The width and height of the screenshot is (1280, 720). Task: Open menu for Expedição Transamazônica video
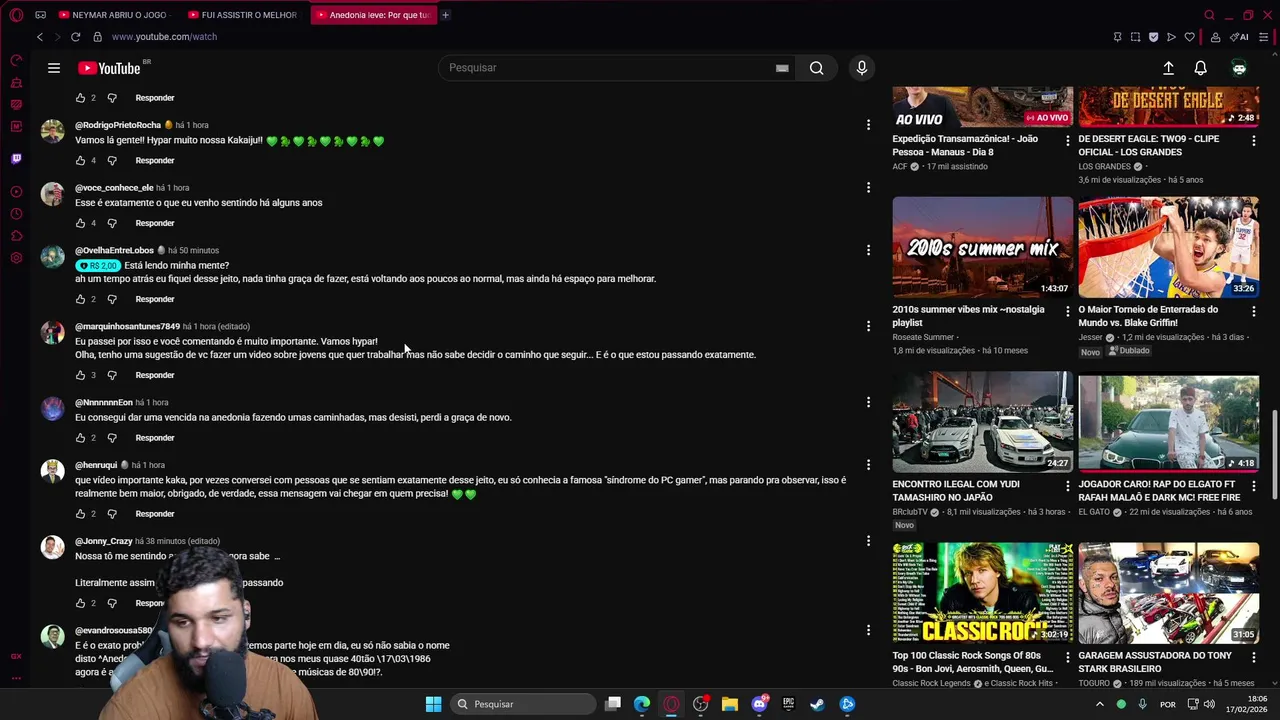tap(1067, 141)
